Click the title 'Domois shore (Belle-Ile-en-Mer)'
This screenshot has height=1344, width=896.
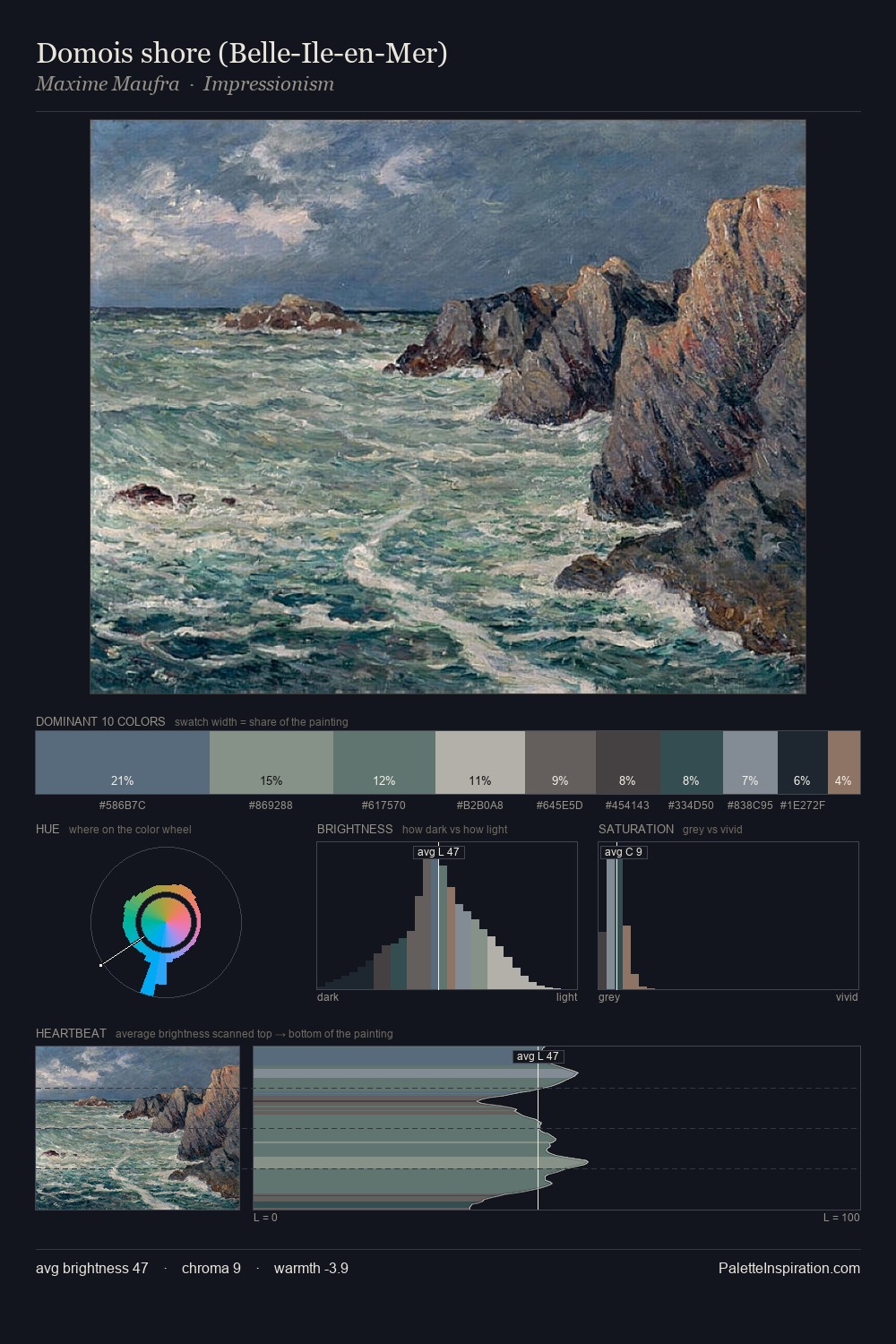click(x=242, y=54)
